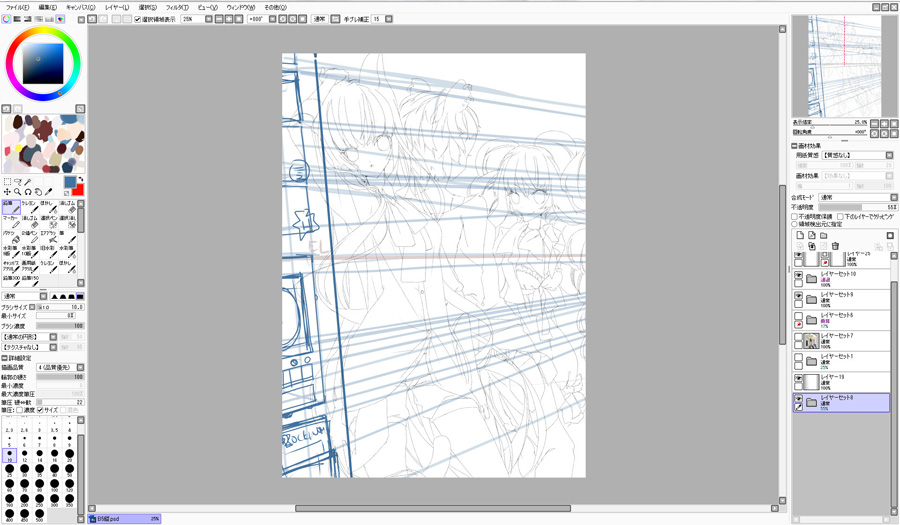
Task: Collapse the 詳細設定 advanced settings section
Action: pyautogui.click(x=5, y=358)
